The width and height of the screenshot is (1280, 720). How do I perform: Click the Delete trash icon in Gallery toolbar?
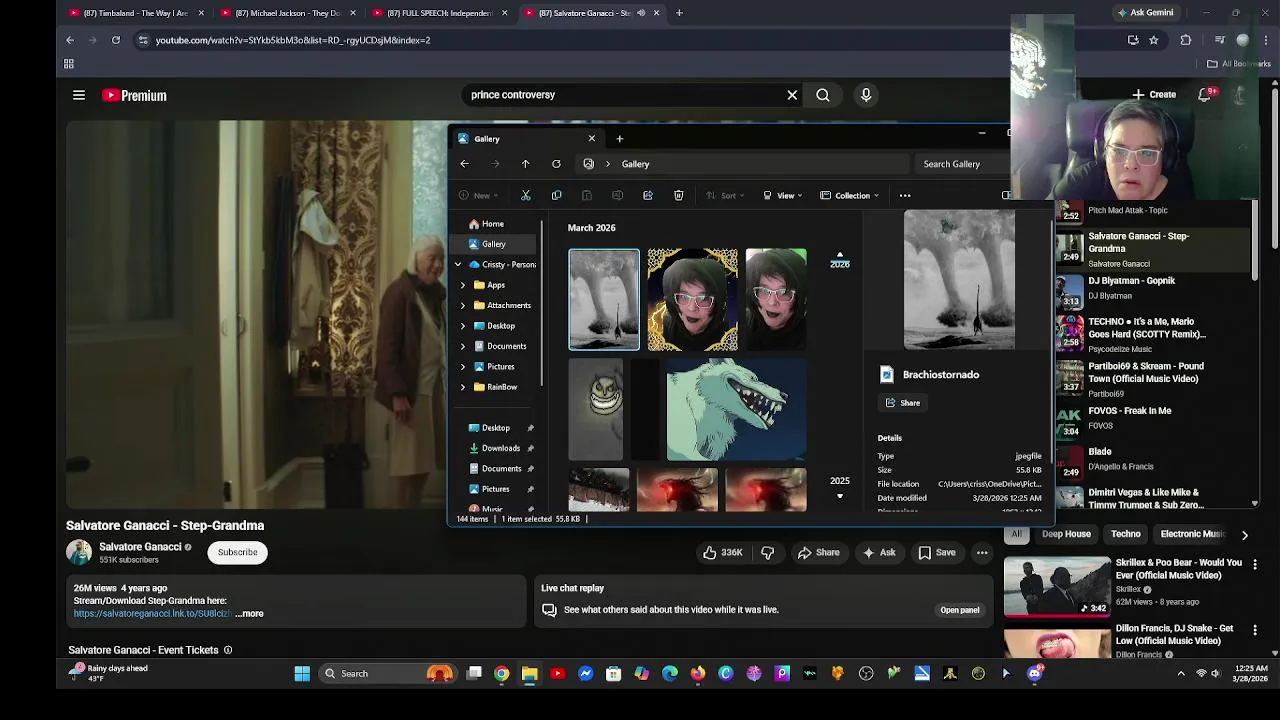point(678,196)
